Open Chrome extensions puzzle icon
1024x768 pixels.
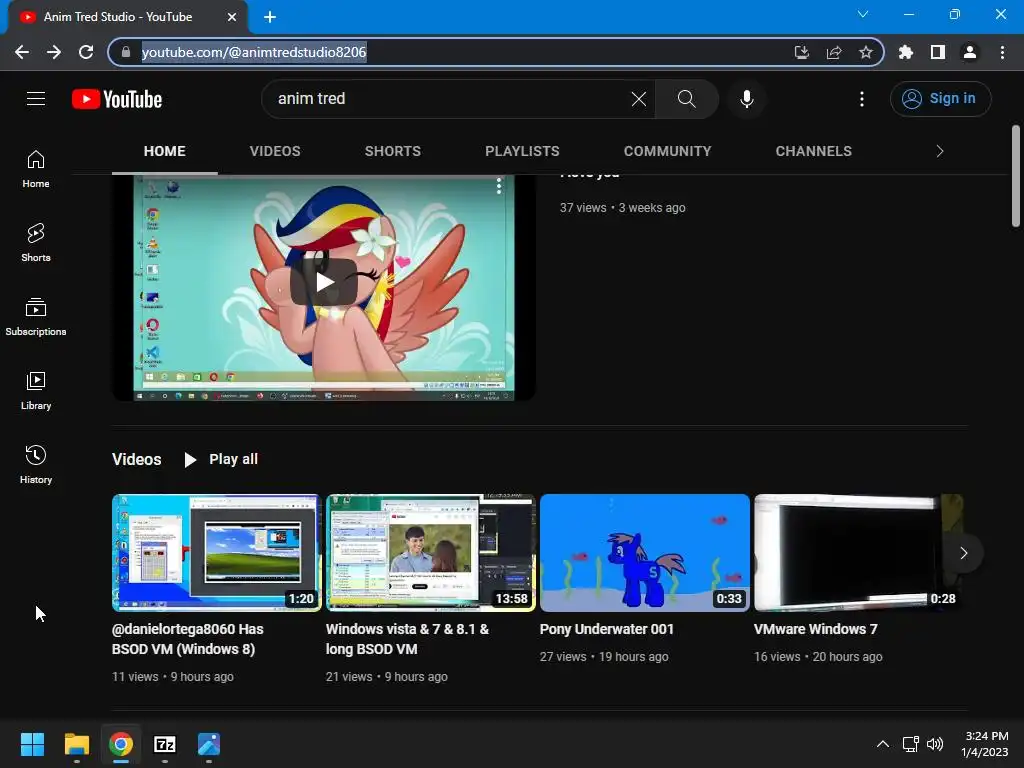point(905,52)
